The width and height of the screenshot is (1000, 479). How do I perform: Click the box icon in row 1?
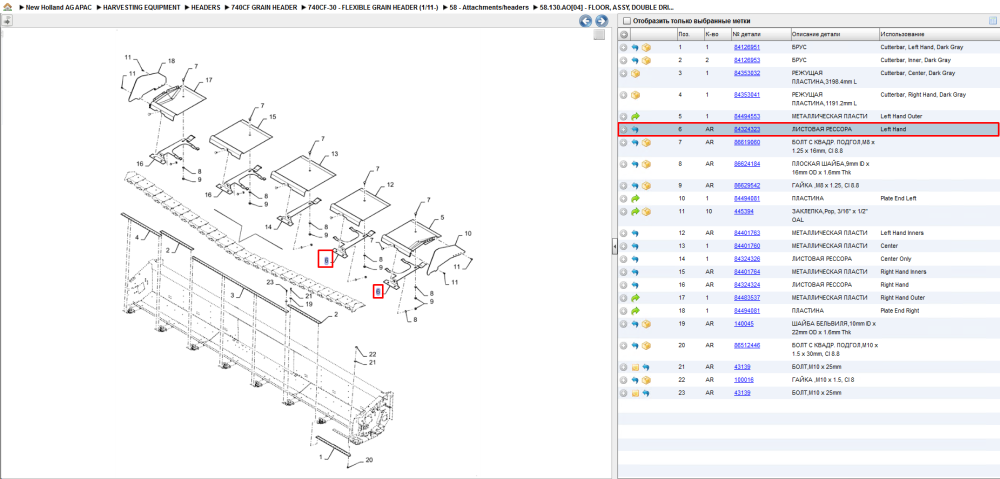(646, 47)
